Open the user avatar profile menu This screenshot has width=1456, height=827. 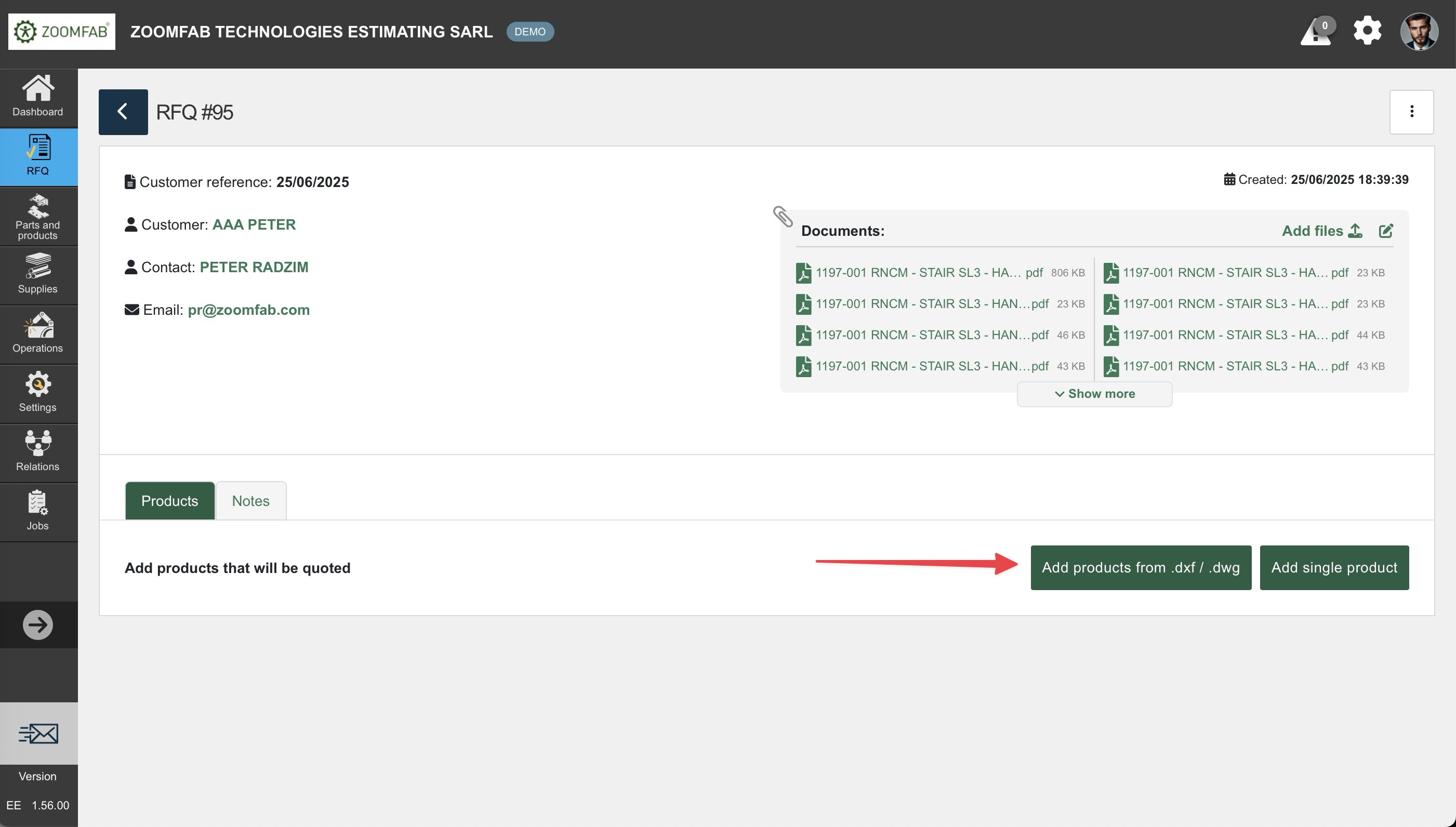(x=1419, y=32)
